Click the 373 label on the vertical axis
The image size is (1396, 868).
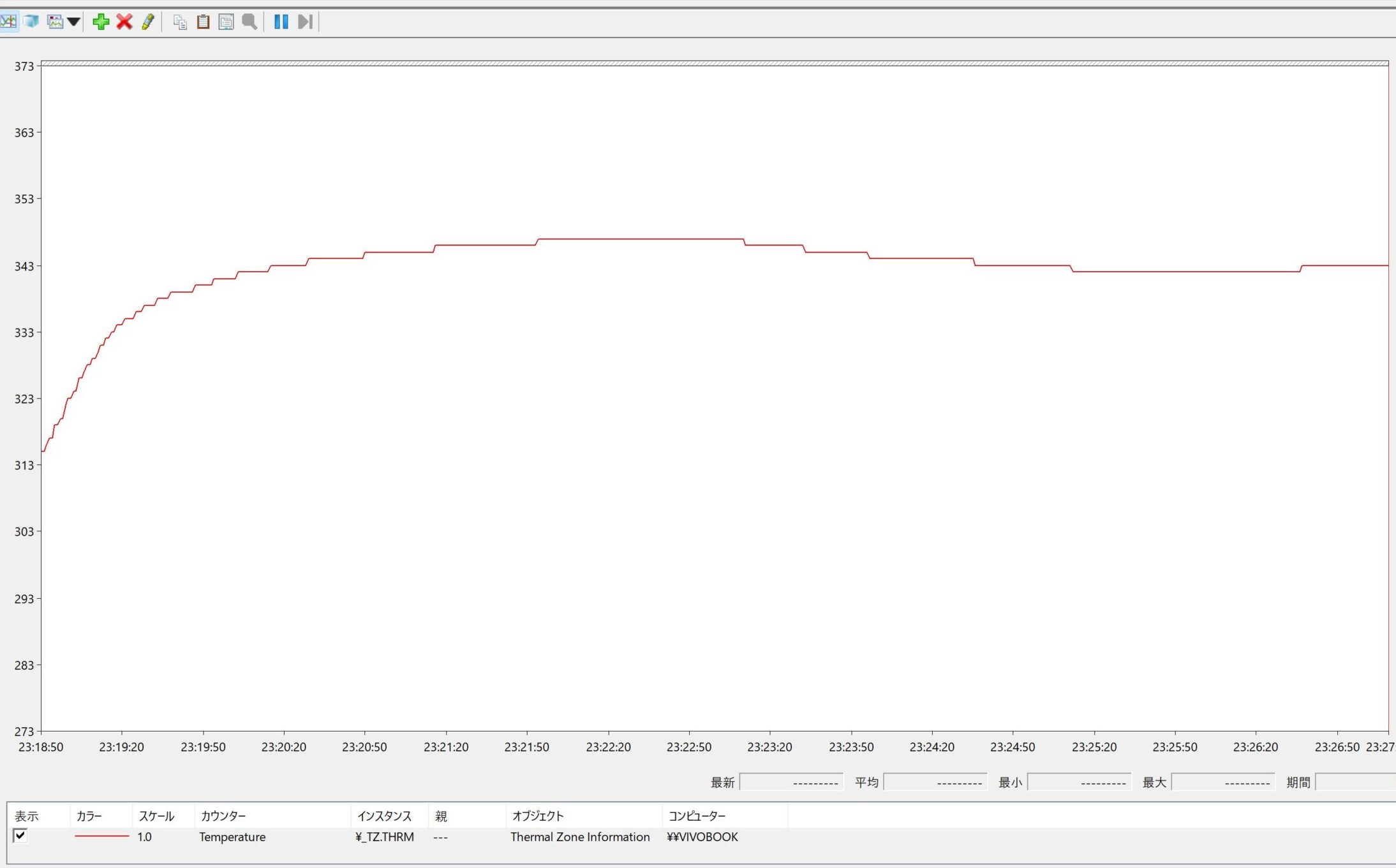24,66
